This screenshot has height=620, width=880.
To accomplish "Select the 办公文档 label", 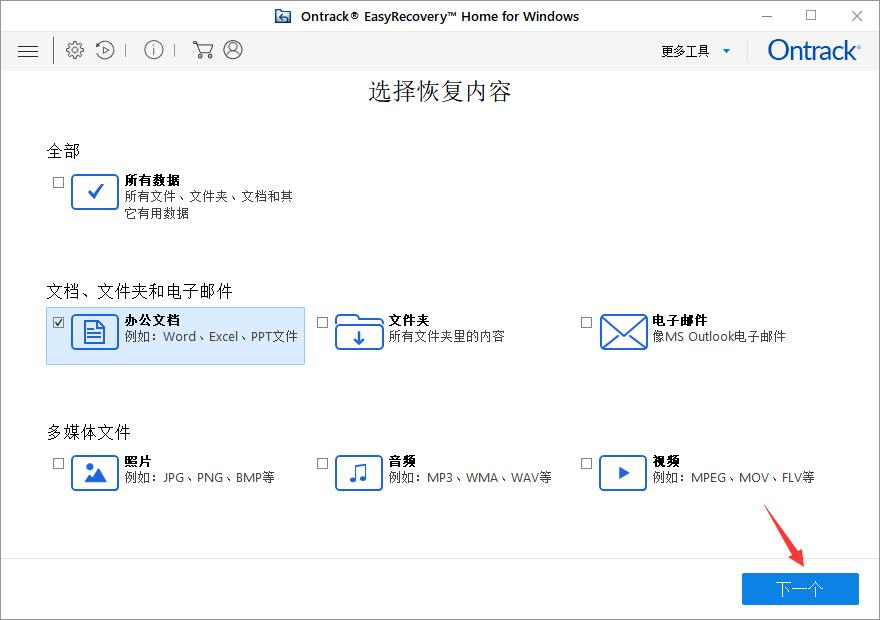I will (152, 320).
